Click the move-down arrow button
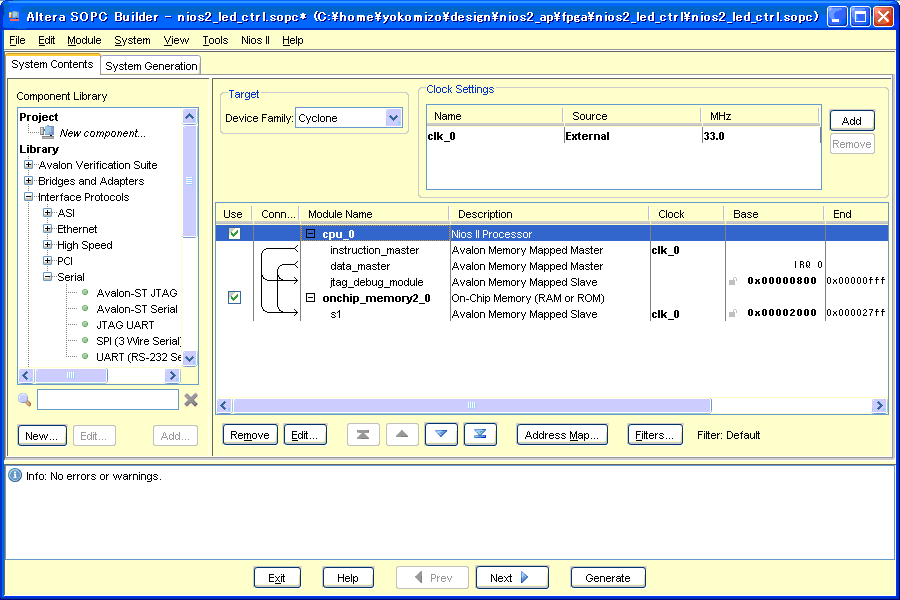900x600 pixels. (x=441, y=435)
